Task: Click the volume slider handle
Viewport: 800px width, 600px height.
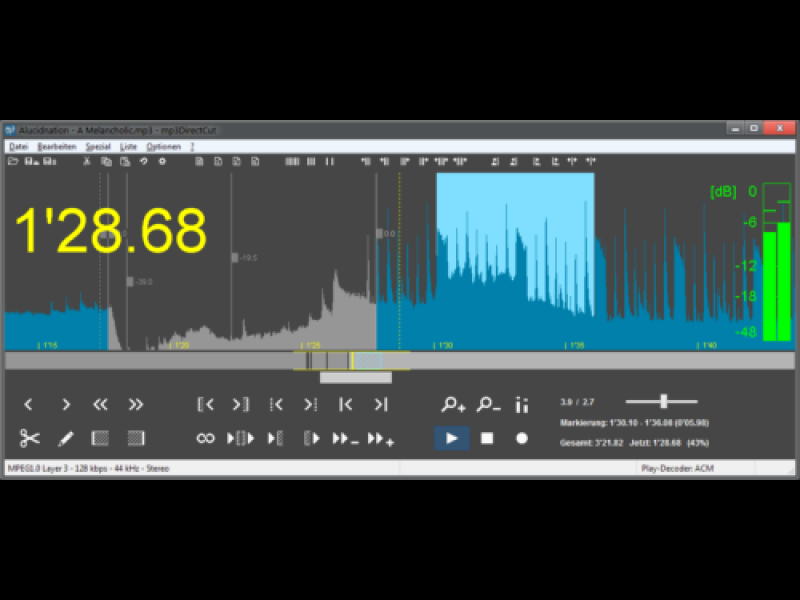Action: [x=664, y=401]
